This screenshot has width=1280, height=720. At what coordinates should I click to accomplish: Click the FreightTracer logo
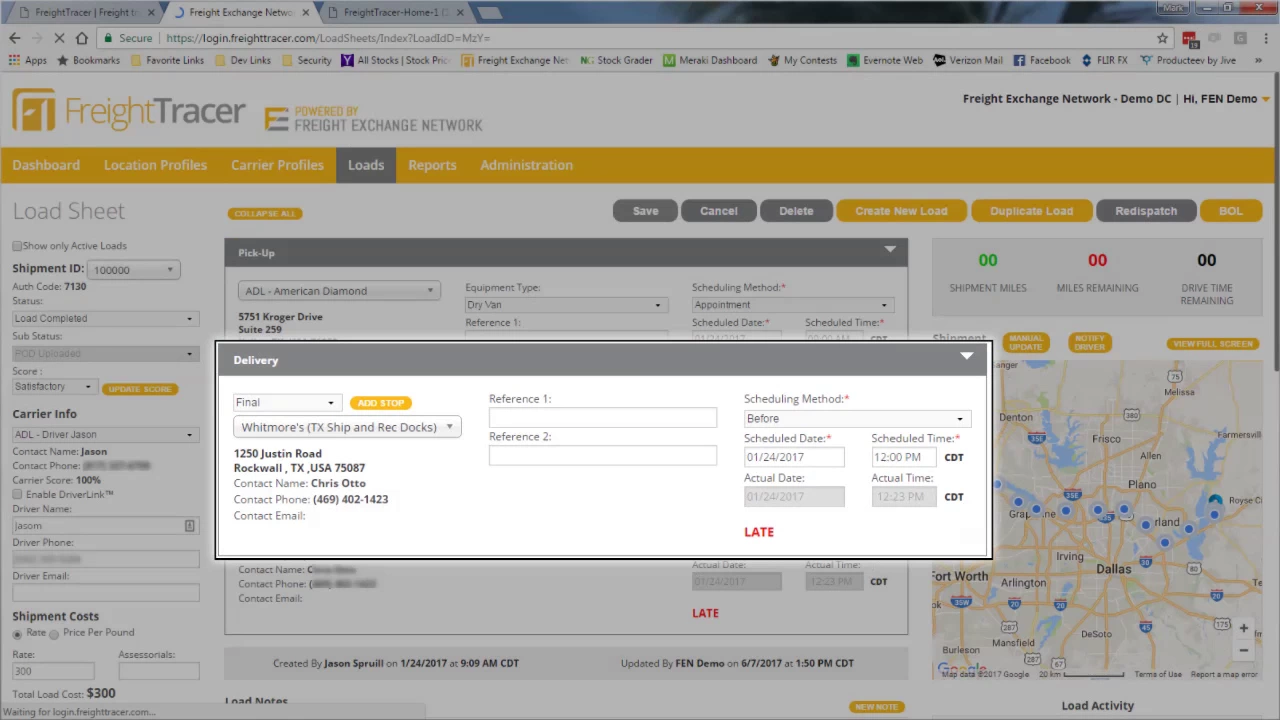click(128, 111)
